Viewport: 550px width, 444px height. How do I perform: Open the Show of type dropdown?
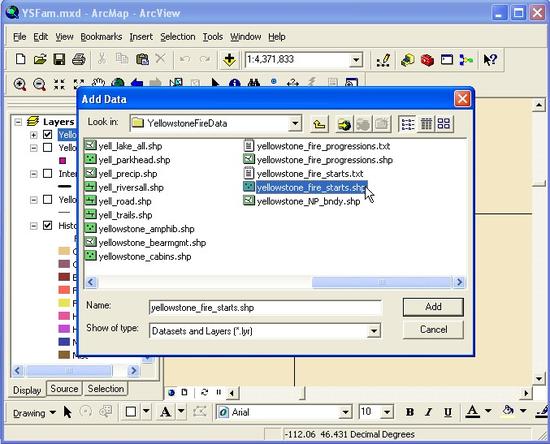point(374,331)
